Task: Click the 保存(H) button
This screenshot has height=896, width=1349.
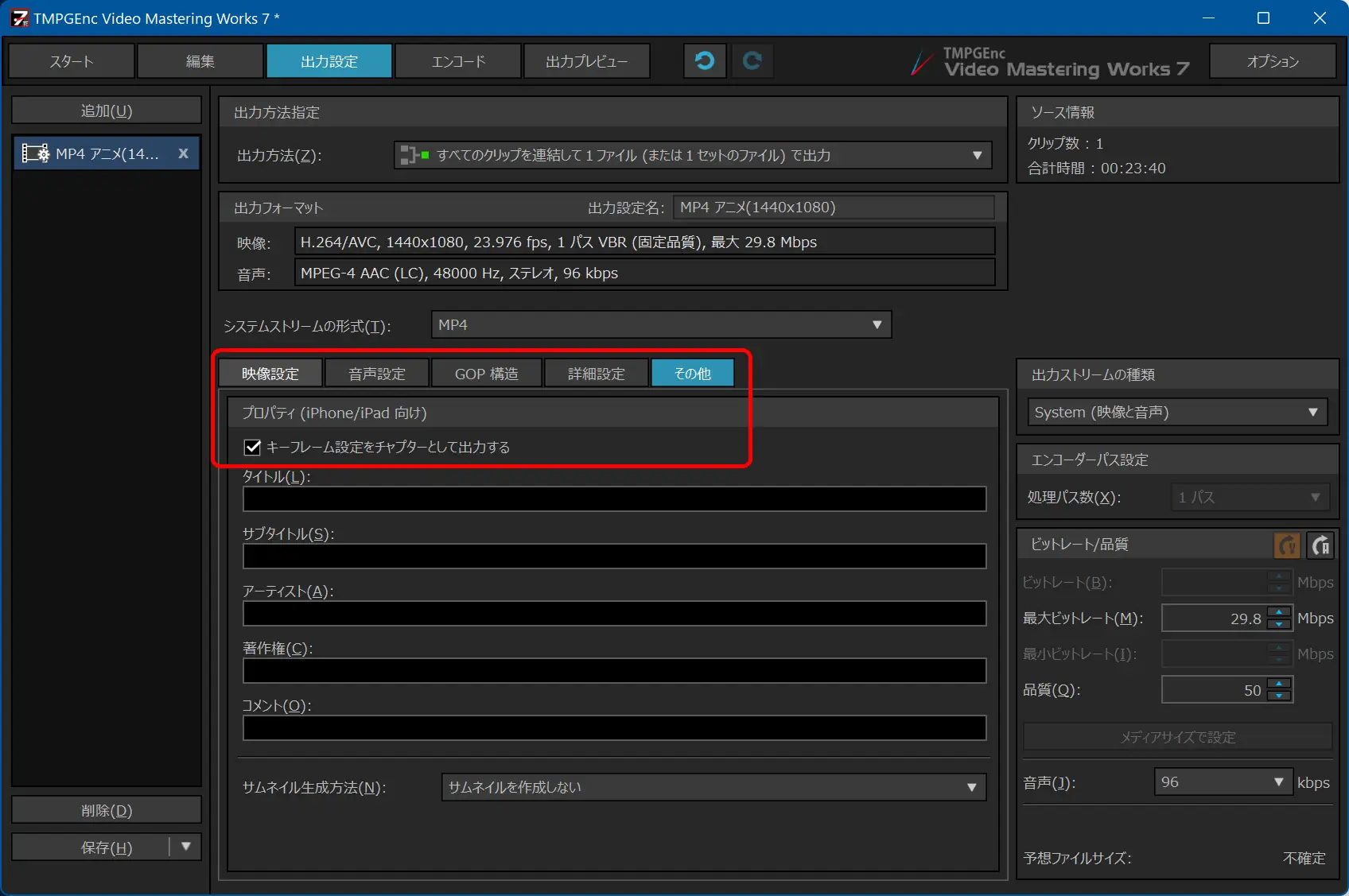Action: [91, 847]
